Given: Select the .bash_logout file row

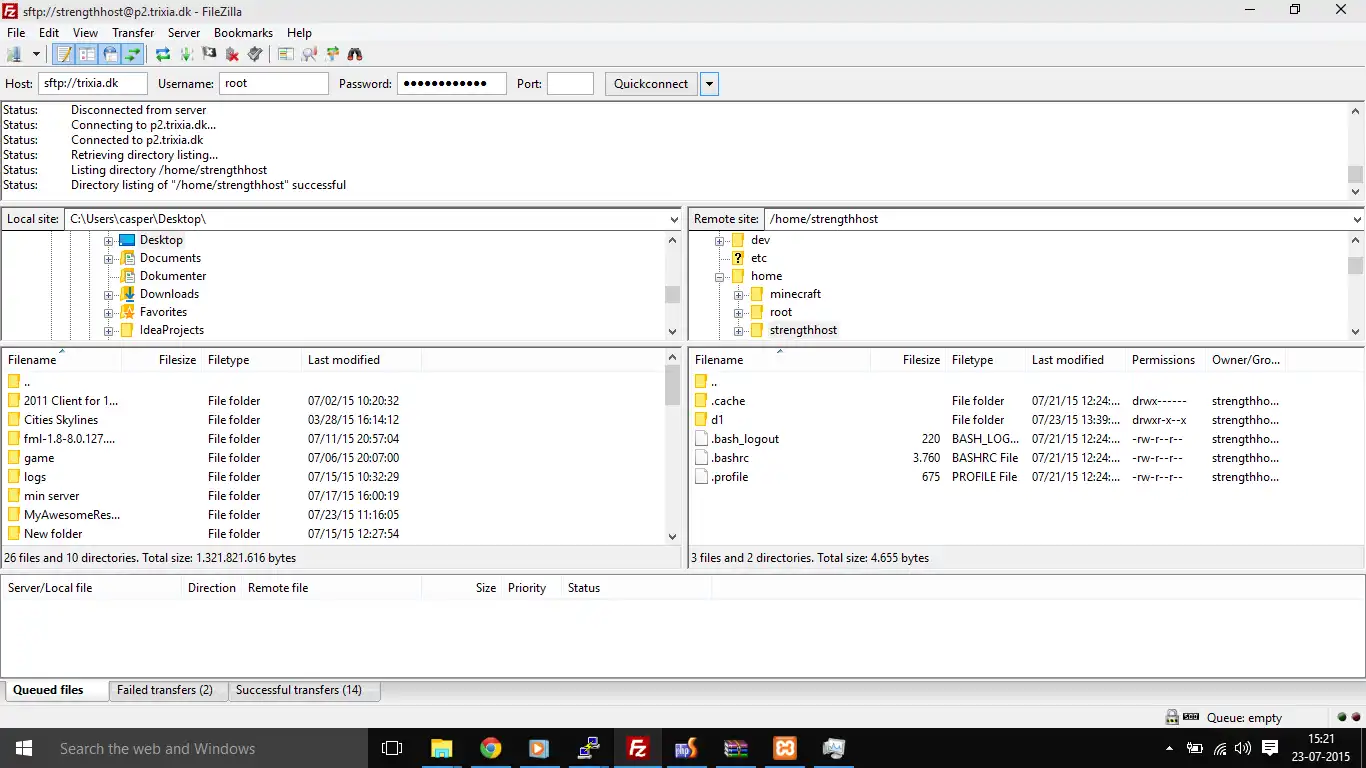Looking at the screenshot, I should coord(1026,439).
